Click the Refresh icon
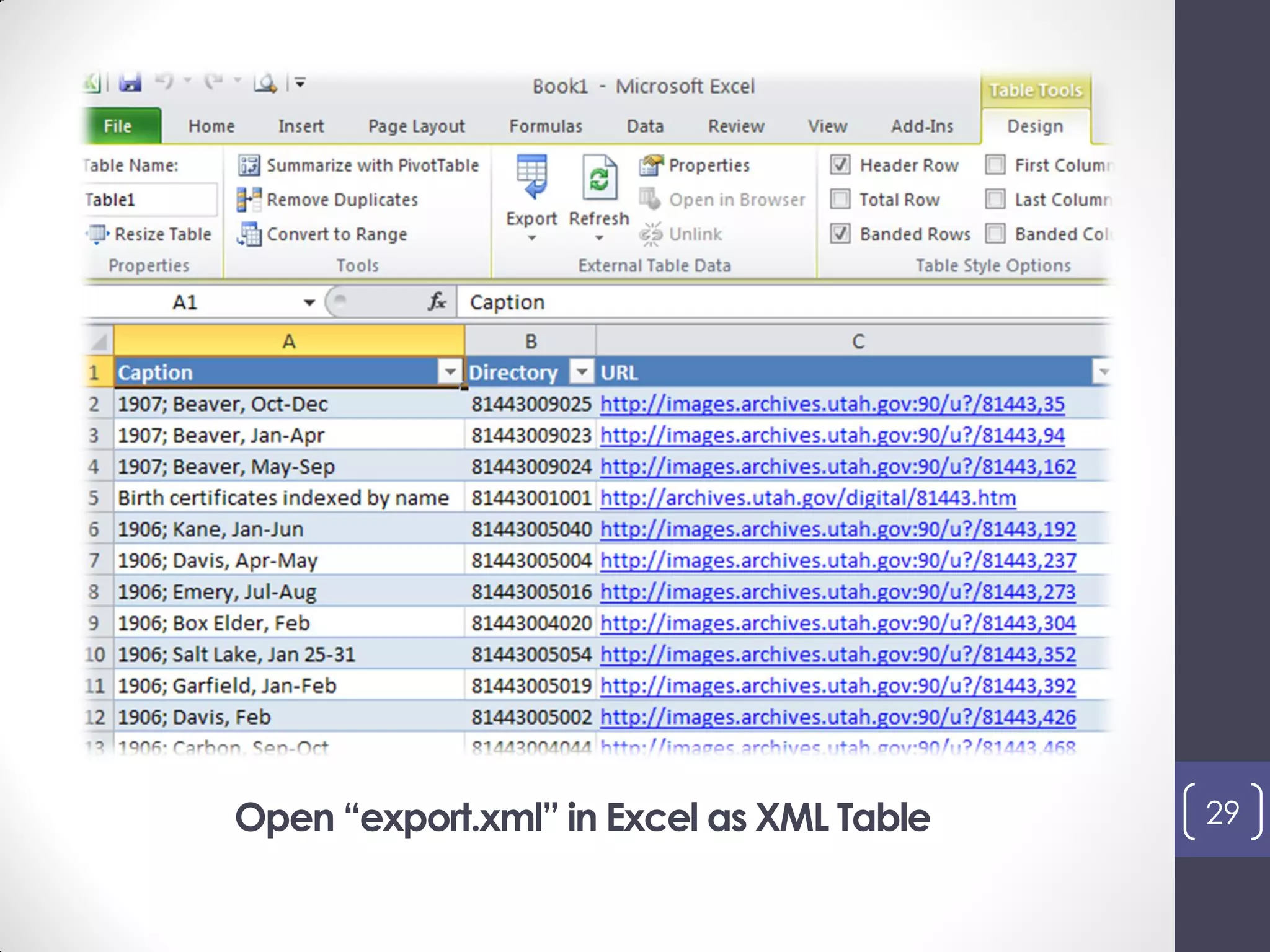Screen dimensions: 1270x952 pos(599,177)
